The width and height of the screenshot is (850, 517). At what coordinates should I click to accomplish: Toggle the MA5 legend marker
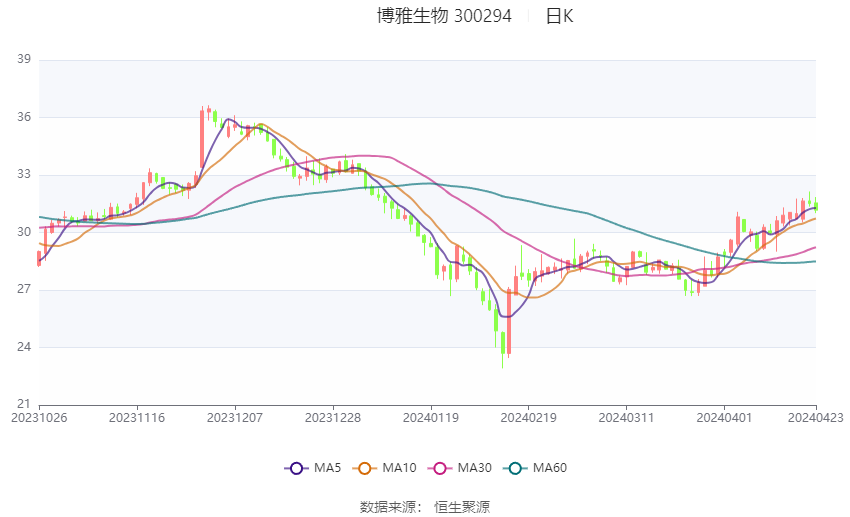click(296, 468)
